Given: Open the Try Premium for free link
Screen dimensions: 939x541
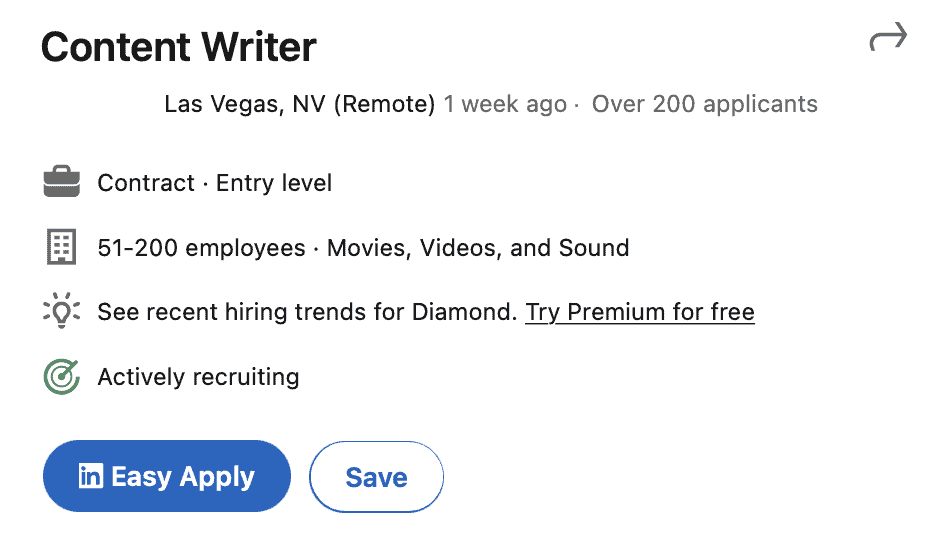Looking at the screenshot, I should coord(640,312).
